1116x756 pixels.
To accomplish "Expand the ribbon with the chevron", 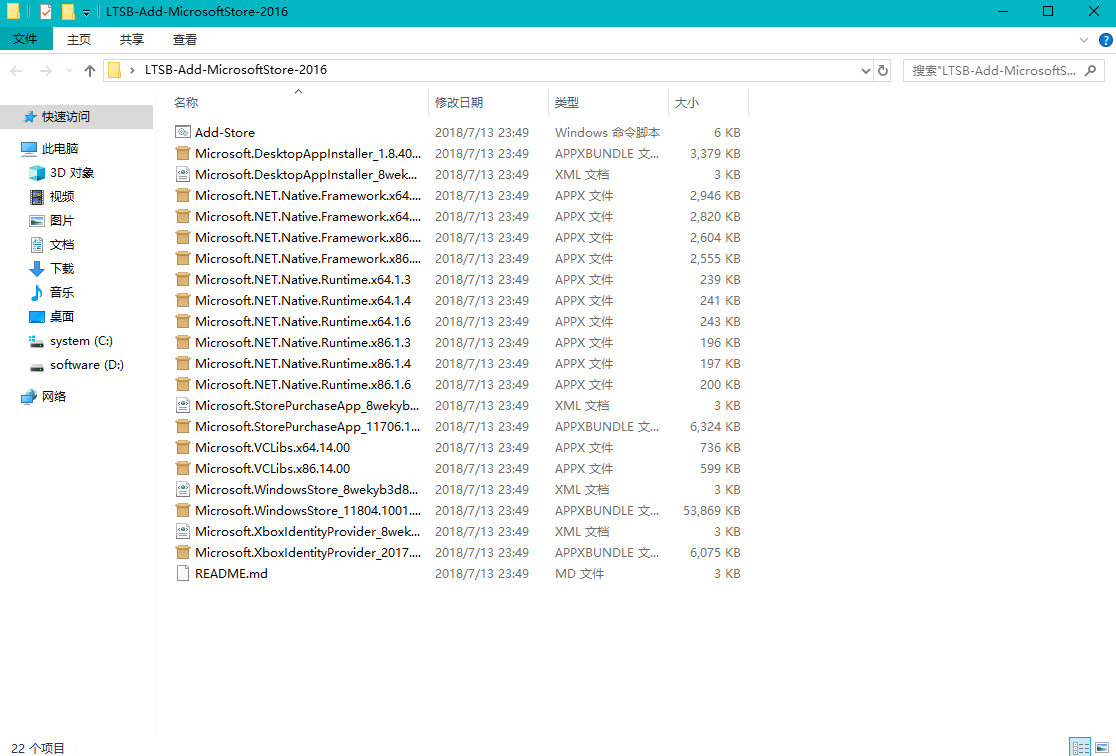I will (x=1083, y=40).
